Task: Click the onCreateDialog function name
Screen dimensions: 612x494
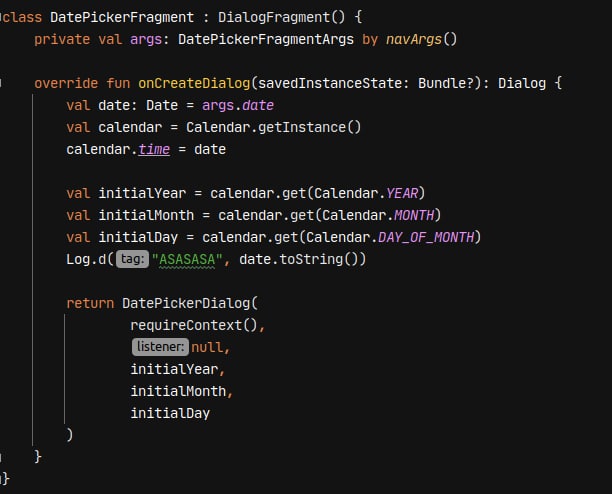Action: (194, 83)
